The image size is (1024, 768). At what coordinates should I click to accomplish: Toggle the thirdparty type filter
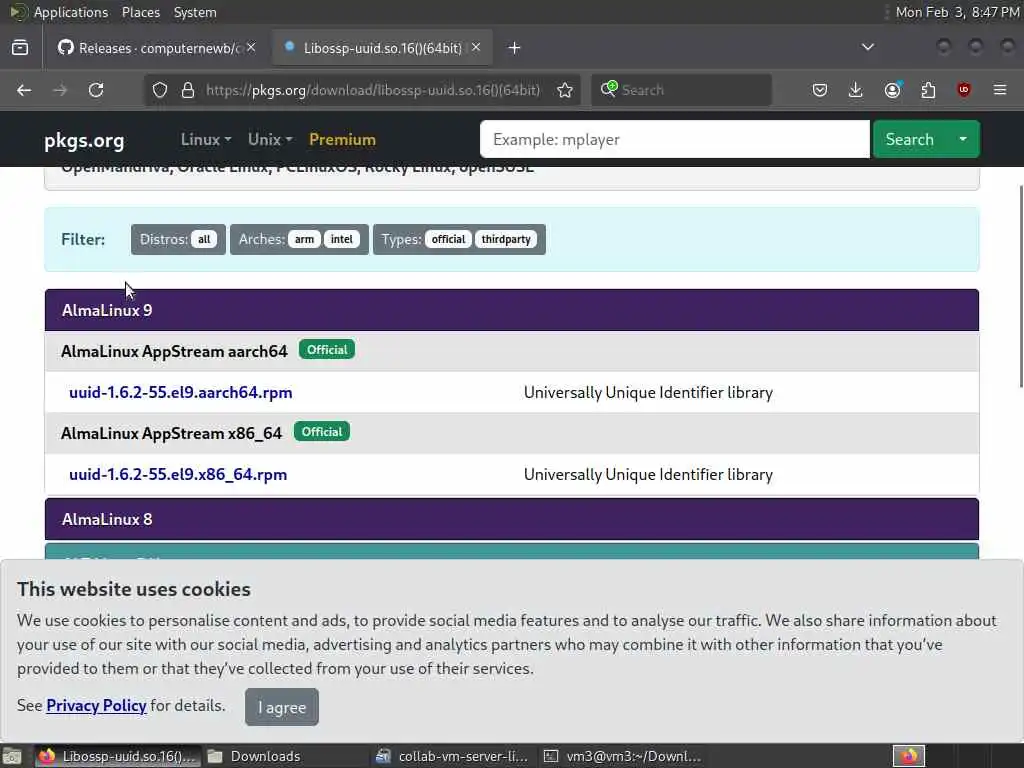(x=506, y=239)
